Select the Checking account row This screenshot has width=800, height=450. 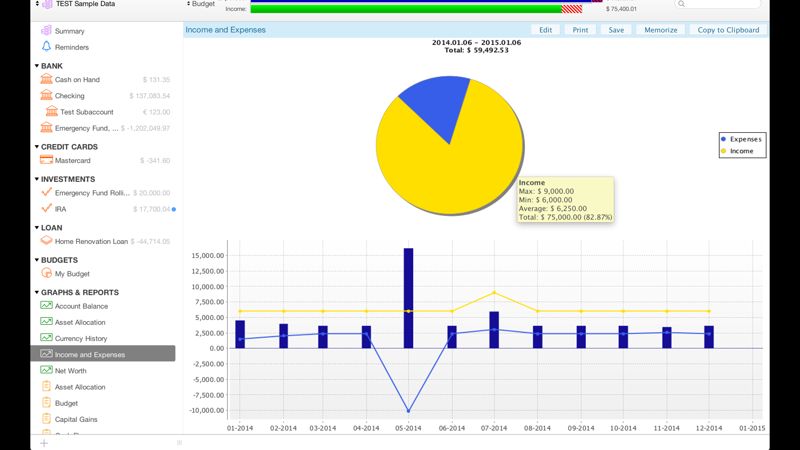pos(105,95)
